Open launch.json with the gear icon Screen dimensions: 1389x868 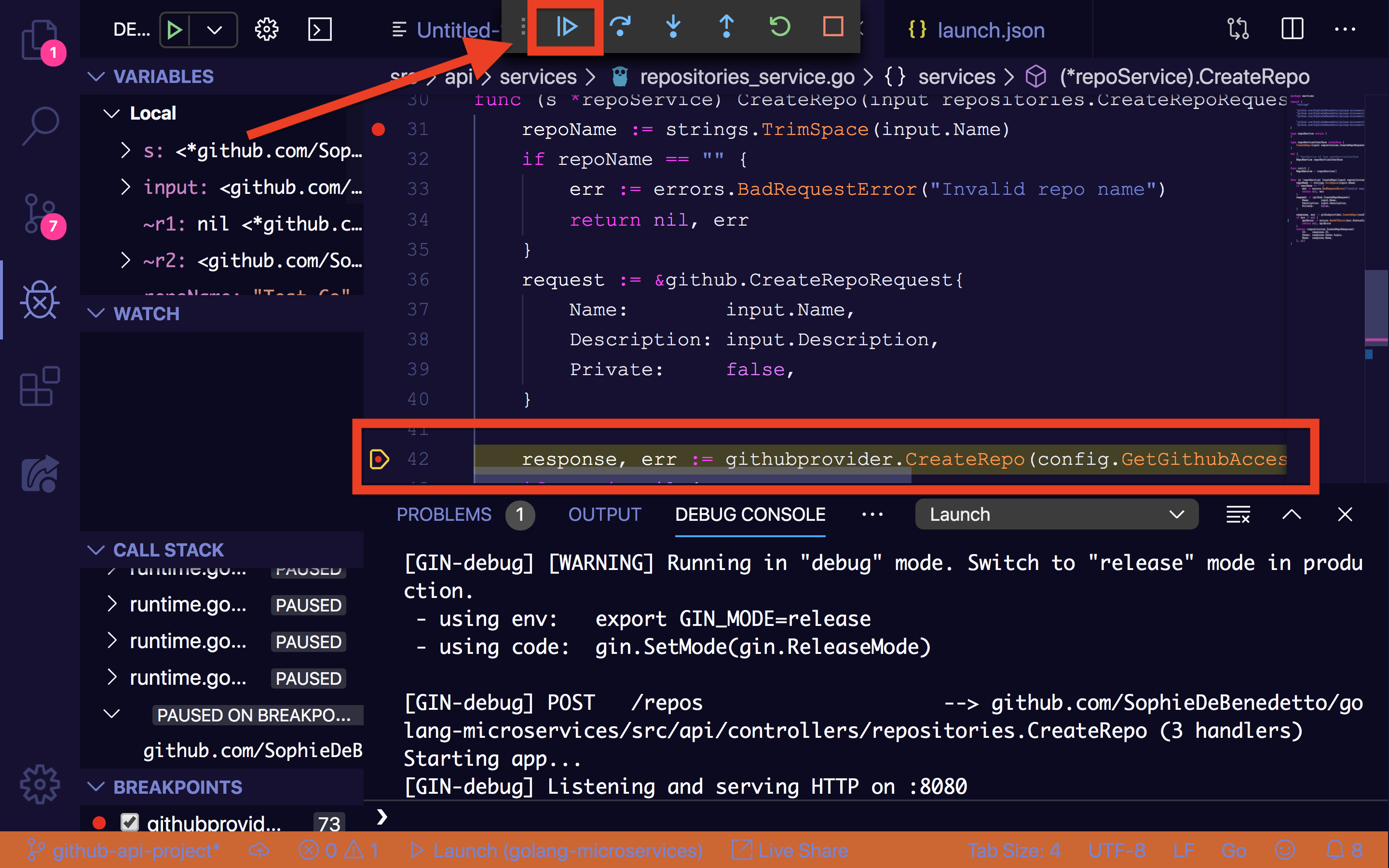266,29
